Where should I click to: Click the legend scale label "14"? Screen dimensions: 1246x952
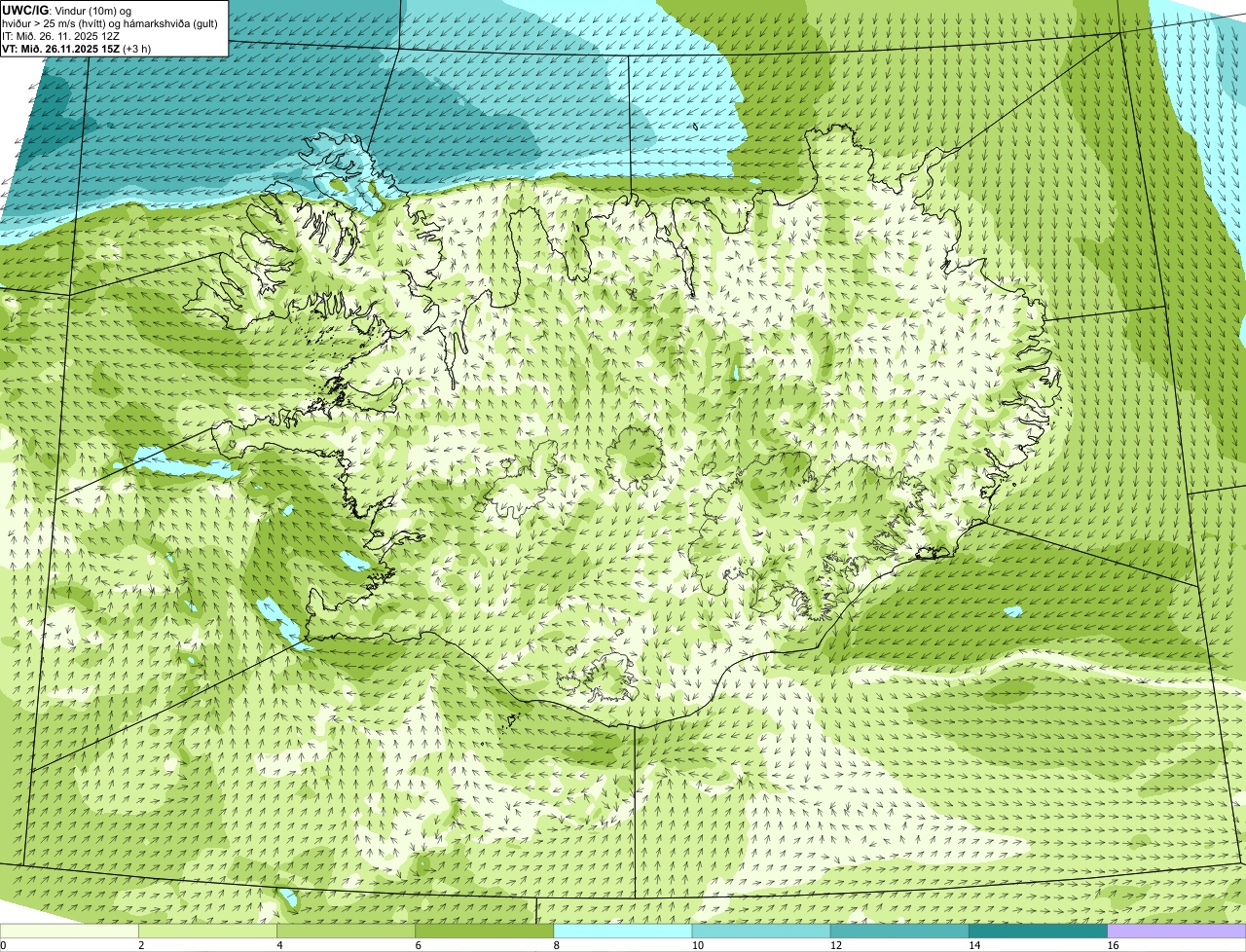[974, 945]
